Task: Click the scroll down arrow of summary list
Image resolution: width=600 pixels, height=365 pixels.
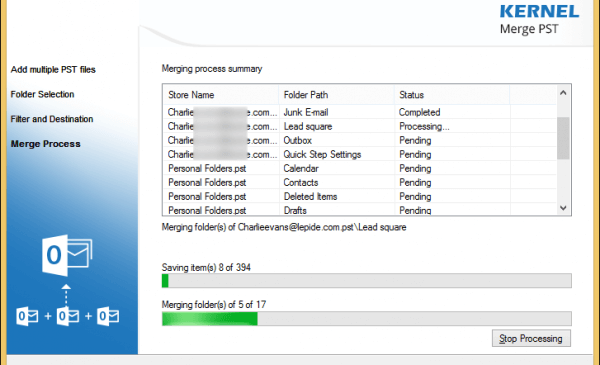Action: pos(563,208)
